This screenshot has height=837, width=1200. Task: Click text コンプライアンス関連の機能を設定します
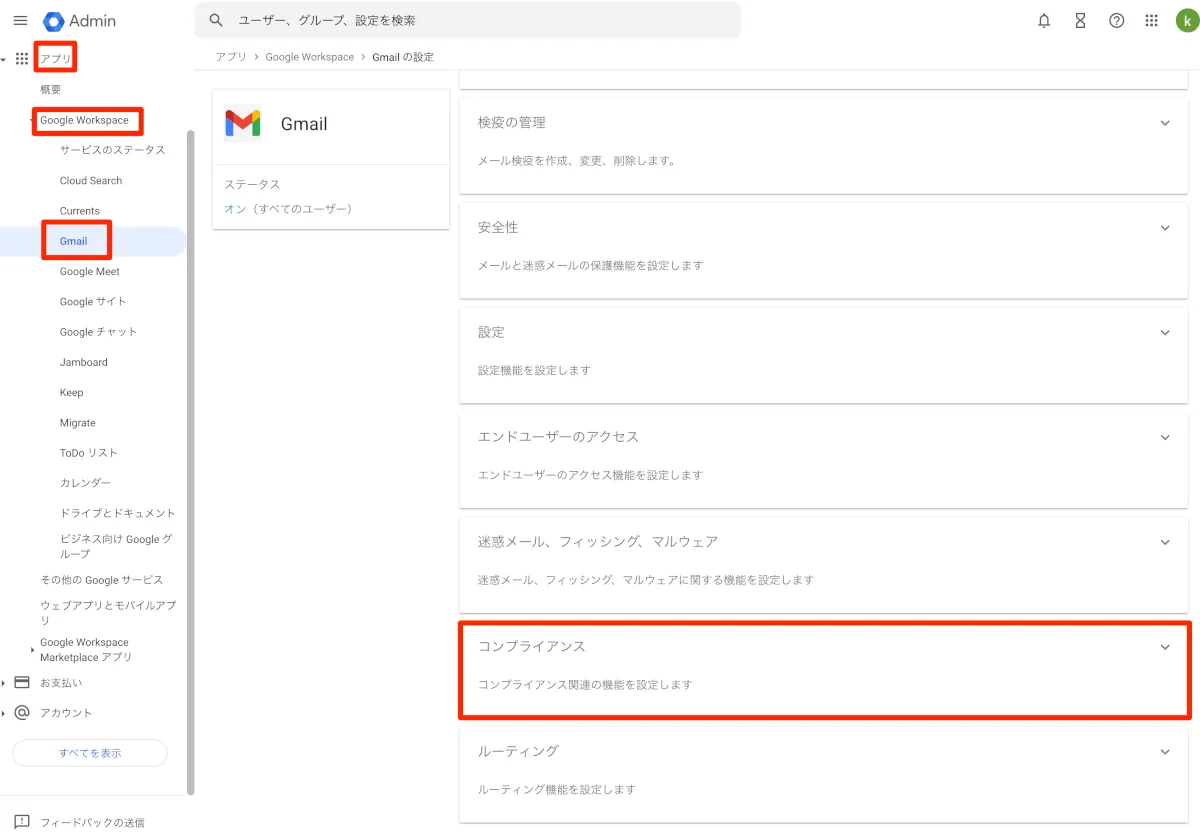[x=585, y=685]
